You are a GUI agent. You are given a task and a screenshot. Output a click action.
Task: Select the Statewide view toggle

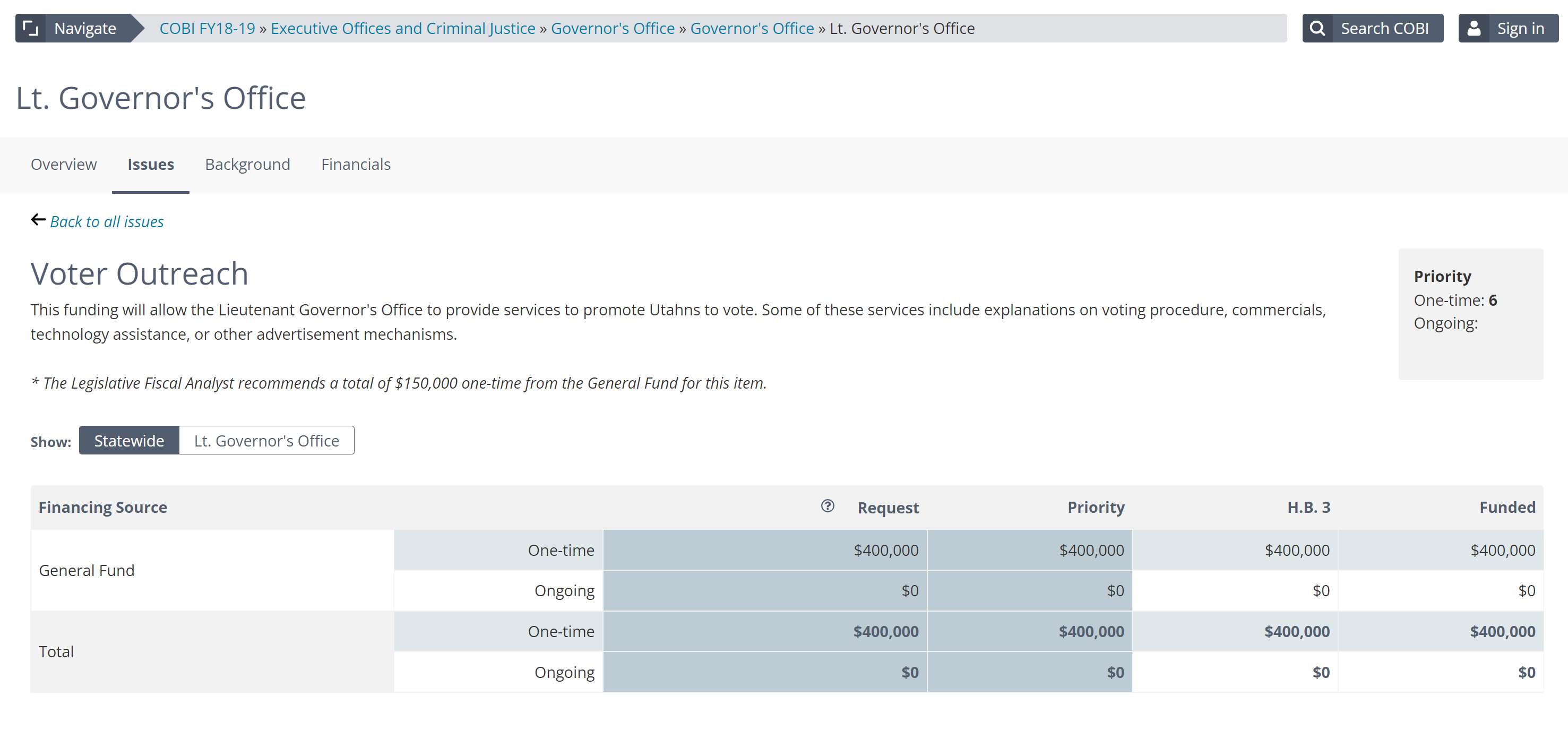coord(129,440)
